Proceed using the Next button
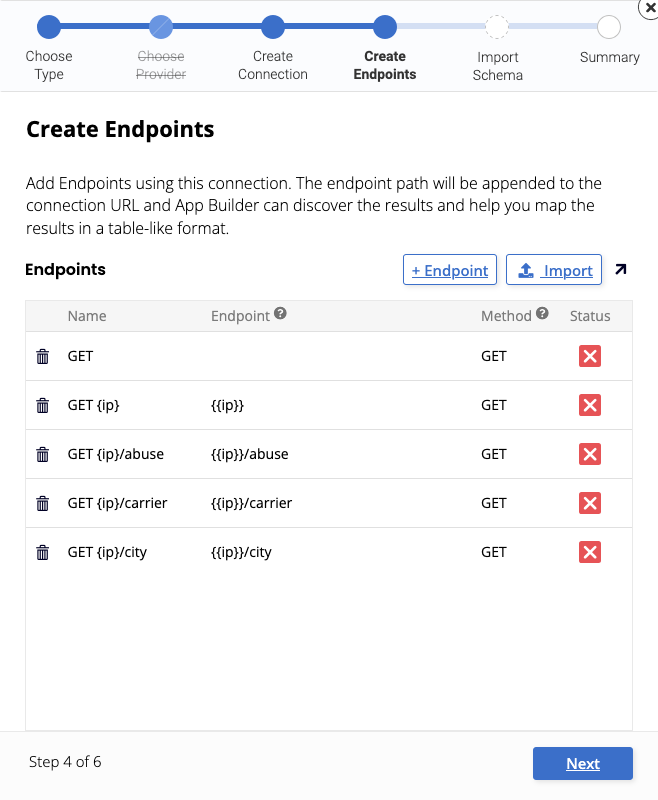Image resolution: width=658 pixels, height=800 pixels. pos(583,763)
